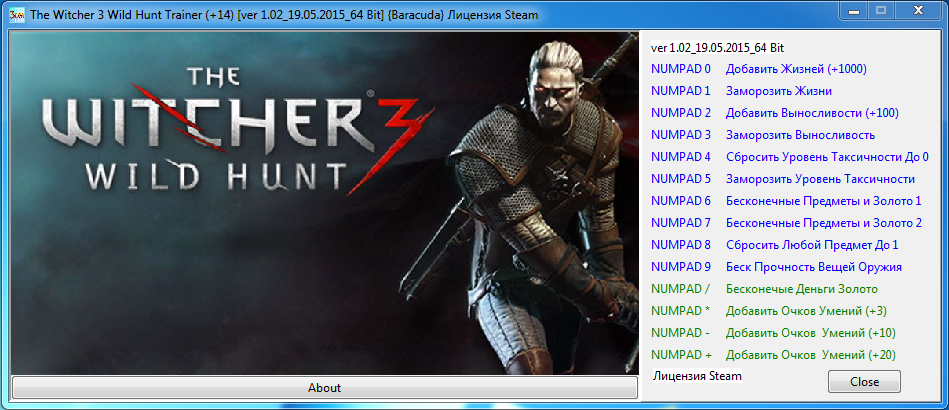Click "Добавить Очков Умений (+20)" text

coord(811,355)
